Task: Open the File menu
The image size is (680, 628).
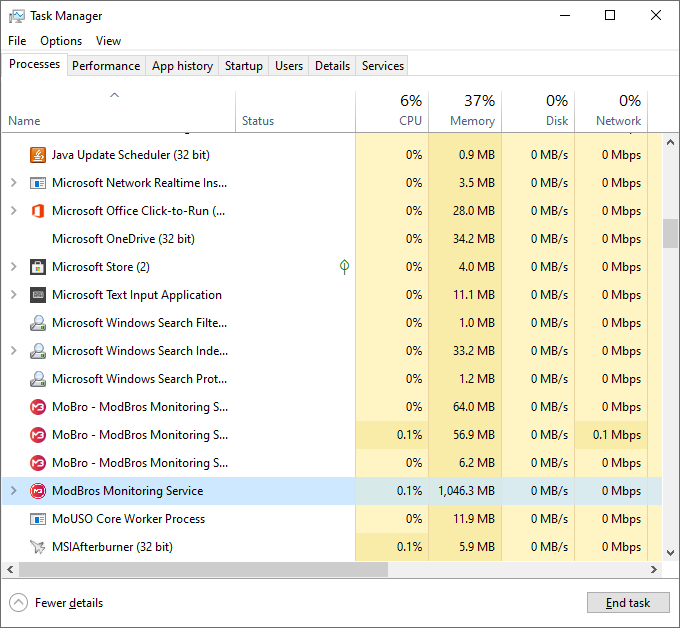Action: pos(17,41)
